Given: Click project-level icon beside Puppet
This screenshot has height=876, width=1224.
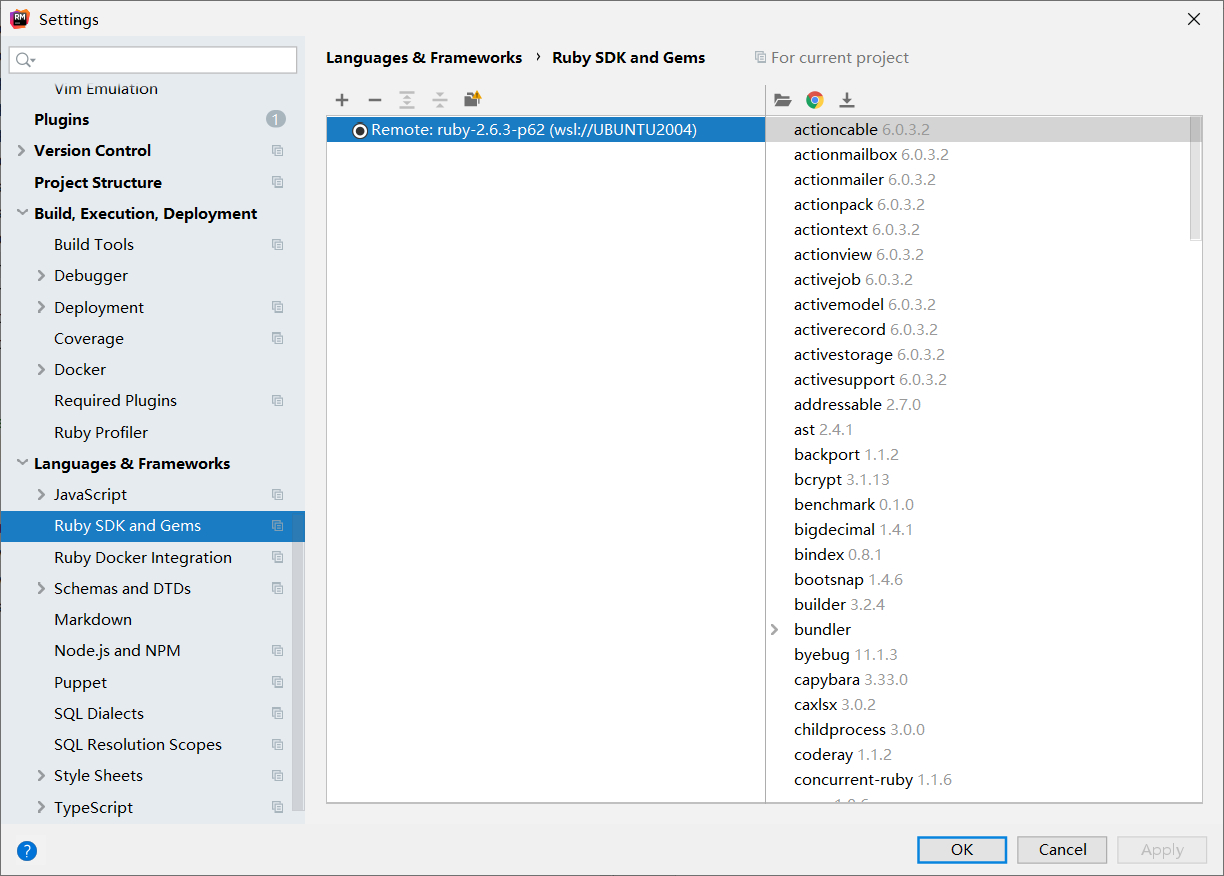Looking at the screenshot, I should [278, 683].
